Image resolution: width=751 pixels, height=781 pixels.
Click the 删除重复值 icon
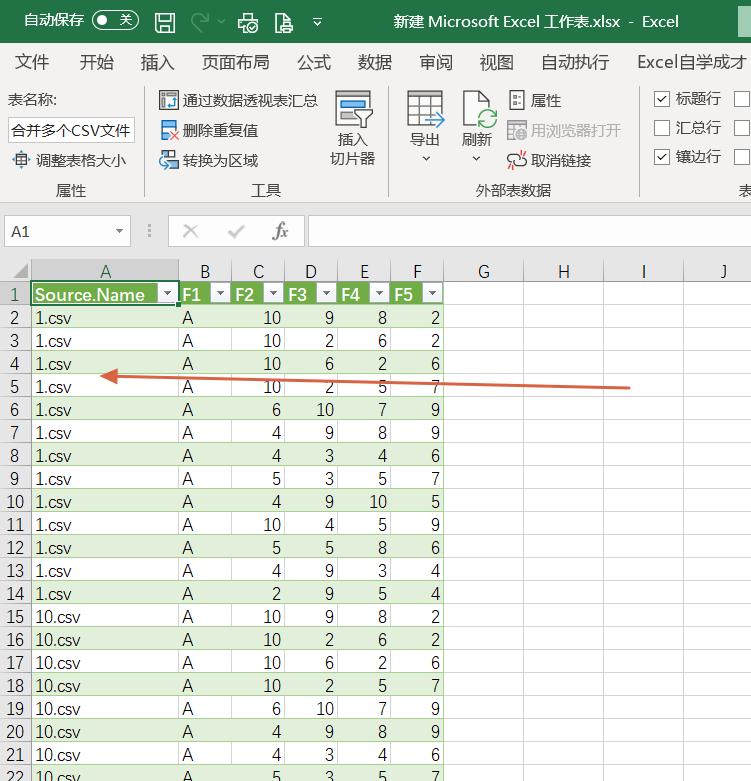[x=169, y=130]
